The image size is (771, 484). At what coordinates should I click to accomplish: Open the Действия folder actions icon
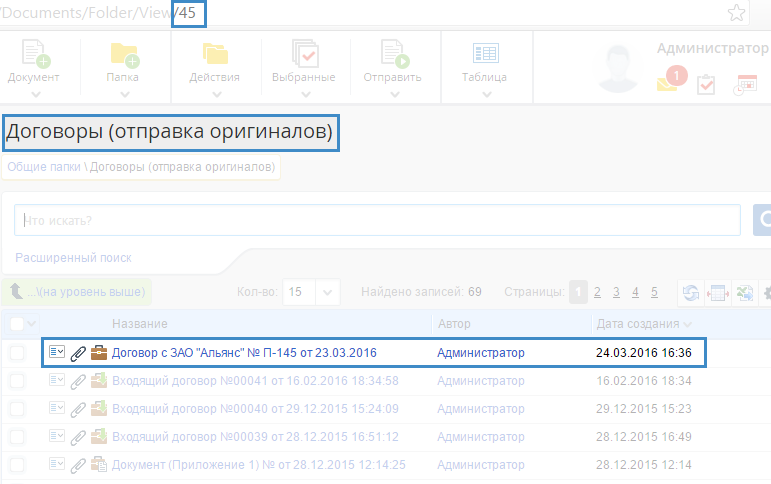[x=215, y=54]
